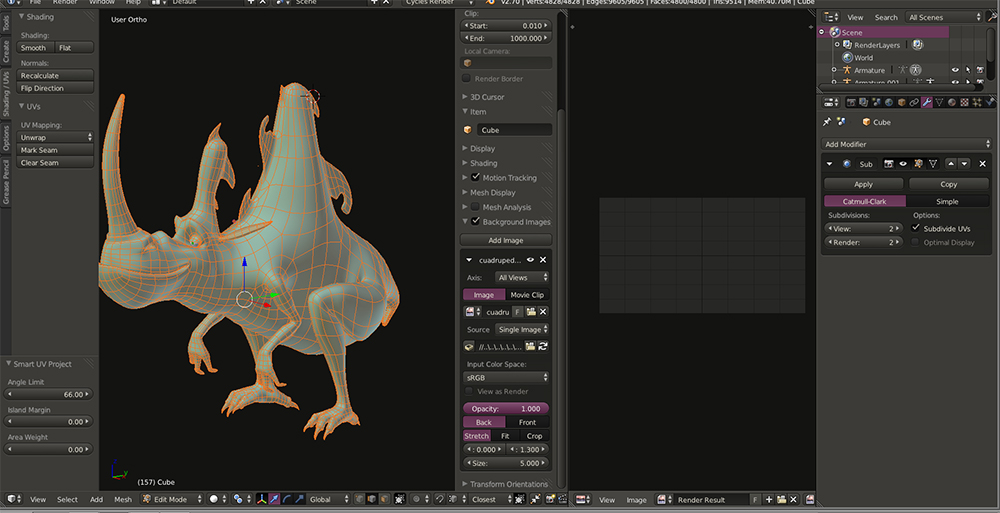Open the Modifiers wrench properties tab
The image size is (1000, 513).
click(x=927, y=102)
